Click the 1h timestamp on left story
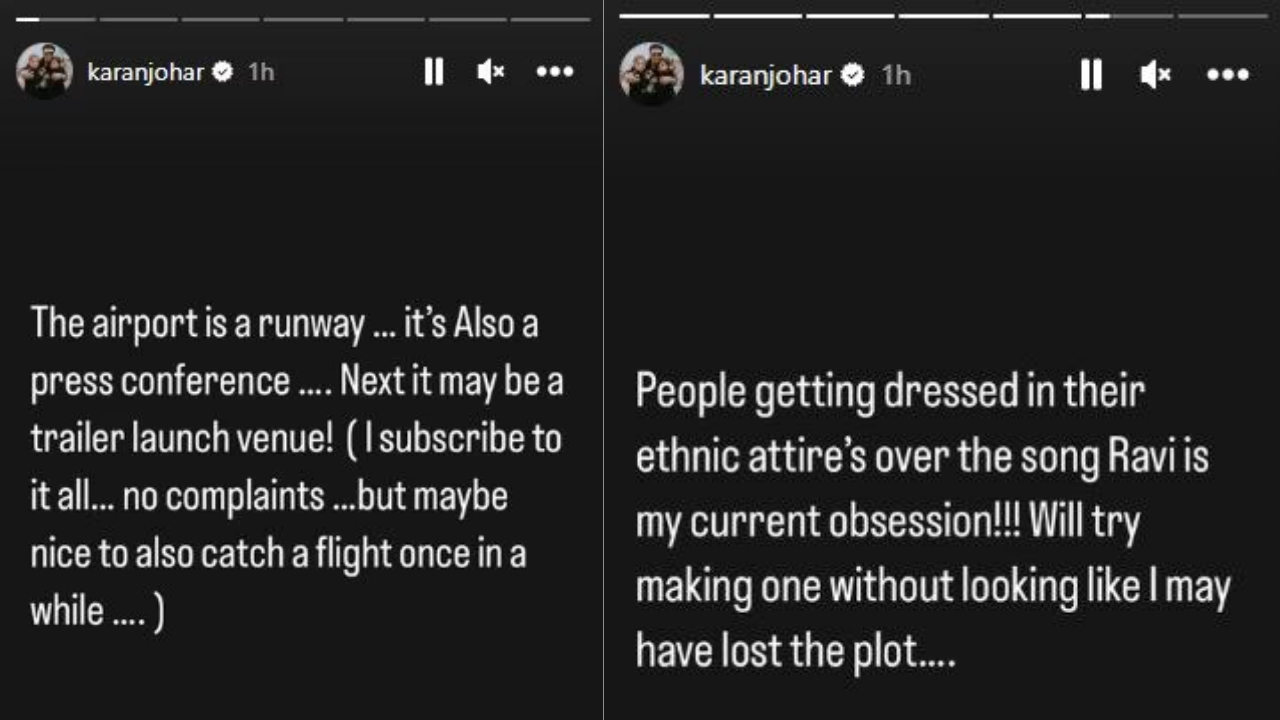1280x720 pixels. pyautogui.click(x=261, y=72)
